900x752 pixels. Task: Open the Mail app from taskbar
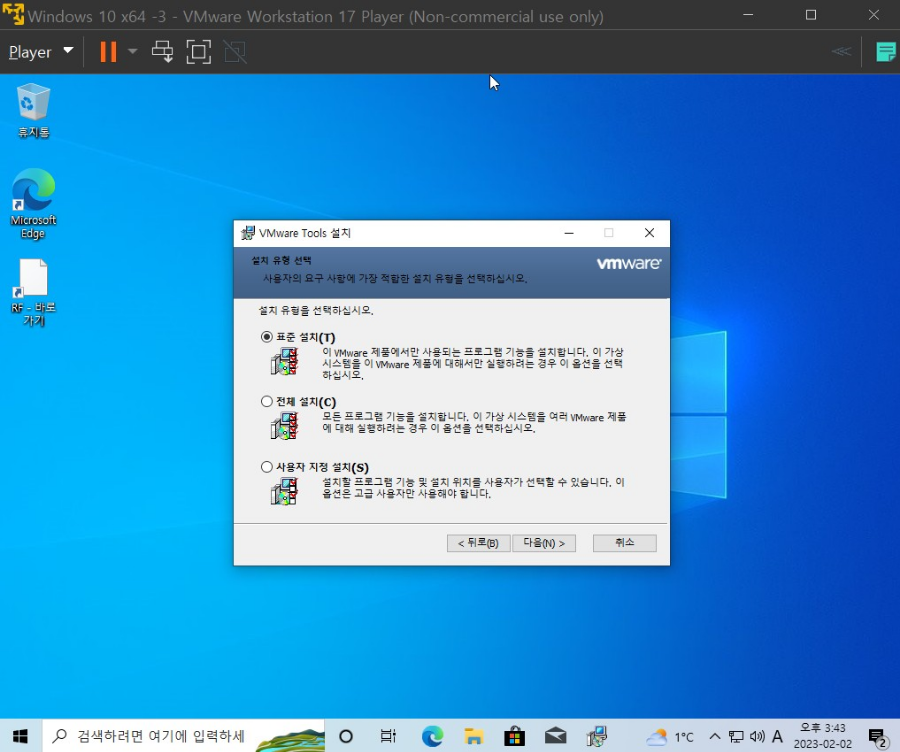[x=556, y=736]
